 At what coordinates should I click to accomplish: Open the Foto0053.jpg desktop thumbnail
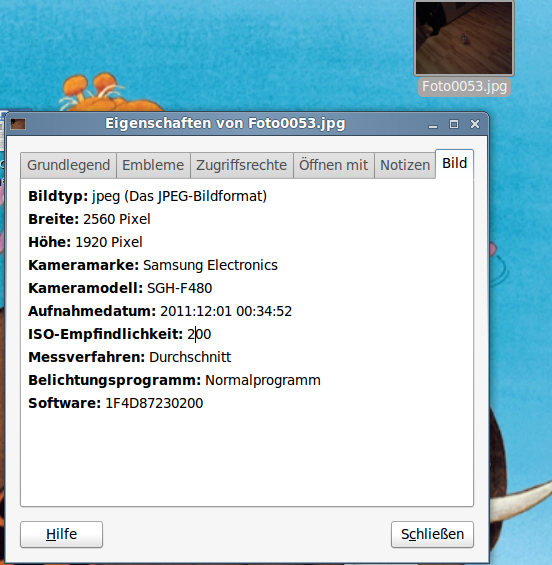[464, 38]
